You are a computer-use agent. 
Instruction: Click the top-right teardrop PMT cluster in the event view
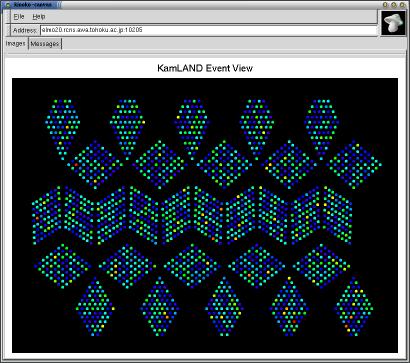321,128
